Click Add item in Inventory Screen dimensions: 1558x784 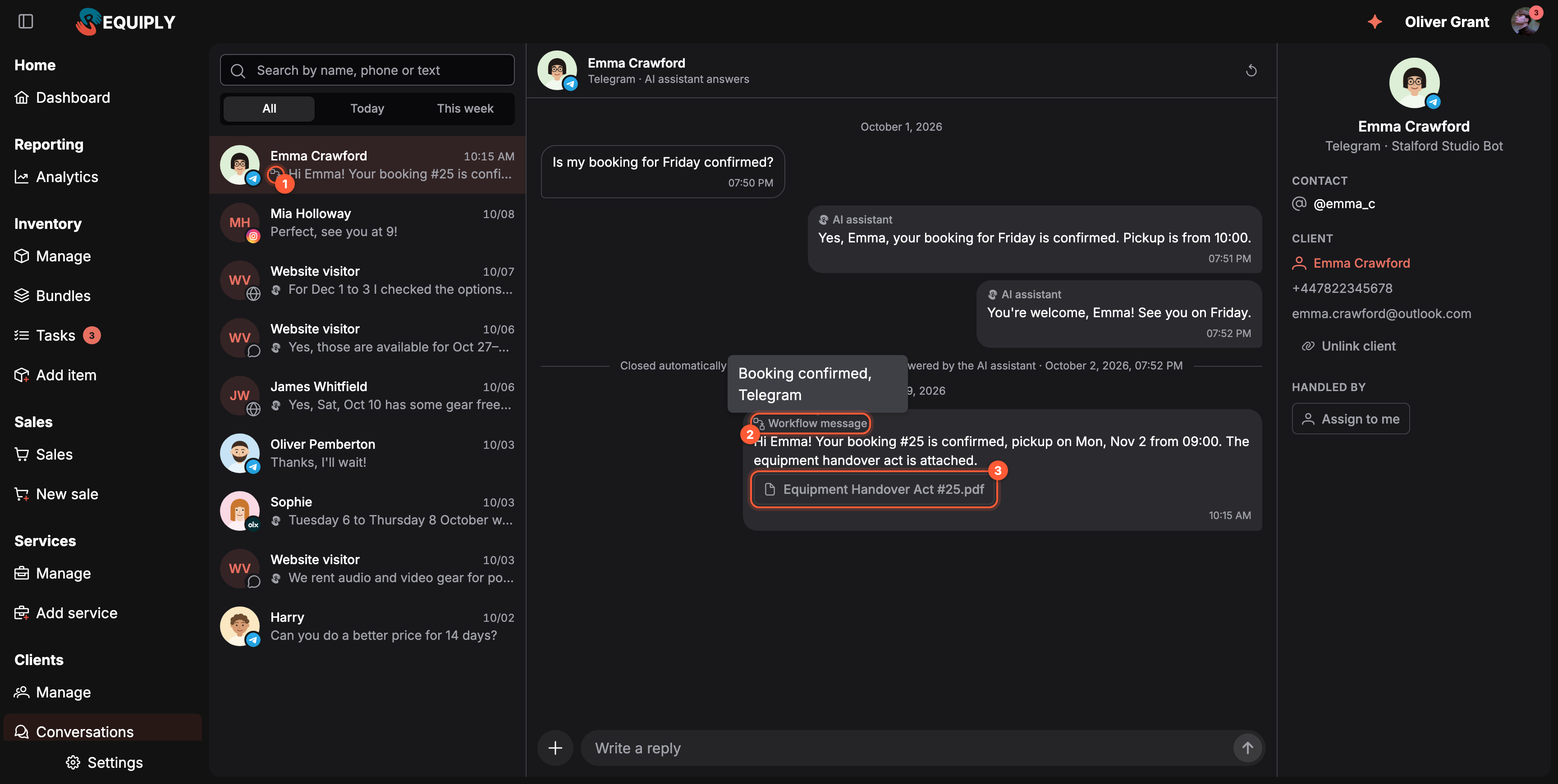[x=55, y=375]
